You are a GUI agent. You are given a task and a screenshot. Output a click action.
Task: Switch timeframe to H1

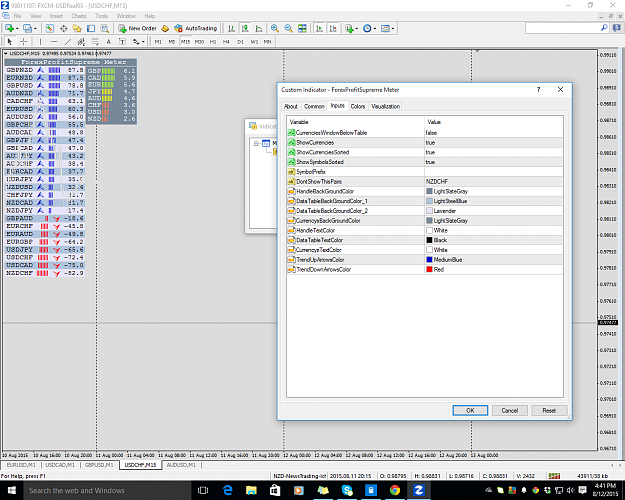tap(213, 41)
